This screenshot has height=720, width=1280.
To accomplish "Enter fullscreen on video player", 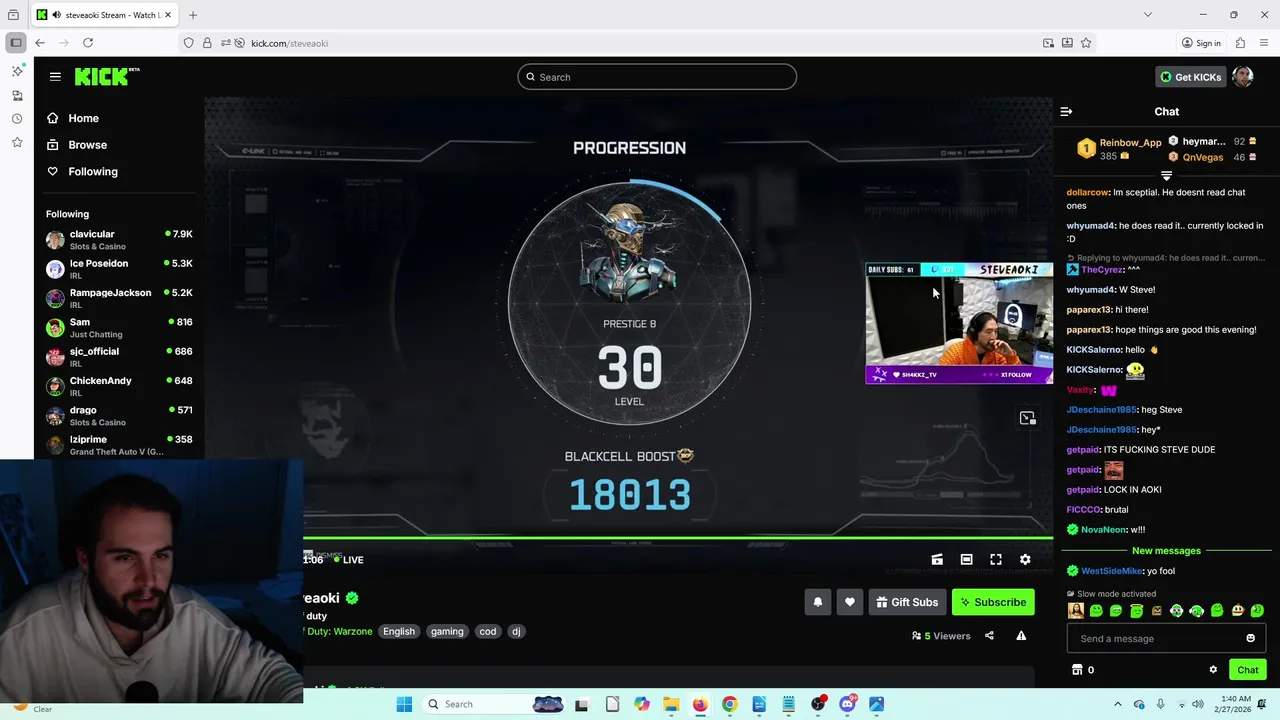I will coord(996,560).
